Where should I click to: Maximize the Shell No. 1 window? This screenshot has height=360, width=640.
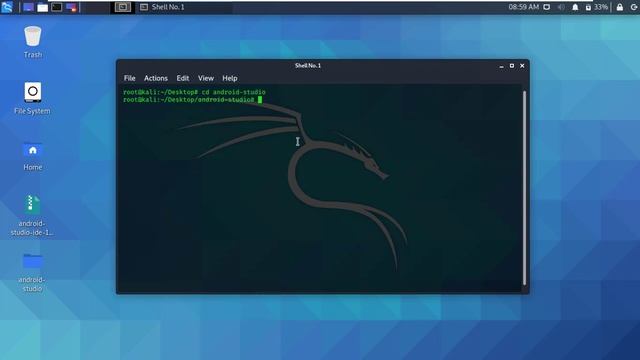click(512, 66)
